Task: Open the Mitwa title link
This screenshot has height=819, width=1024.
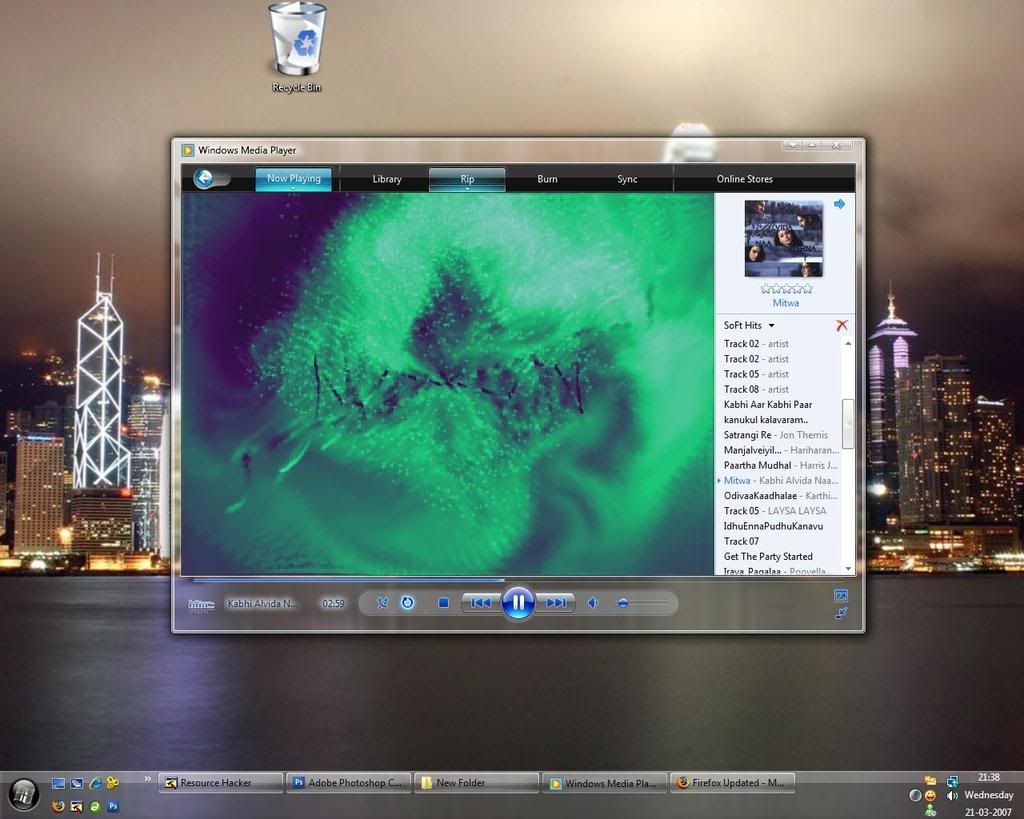Action: point(786,303)
